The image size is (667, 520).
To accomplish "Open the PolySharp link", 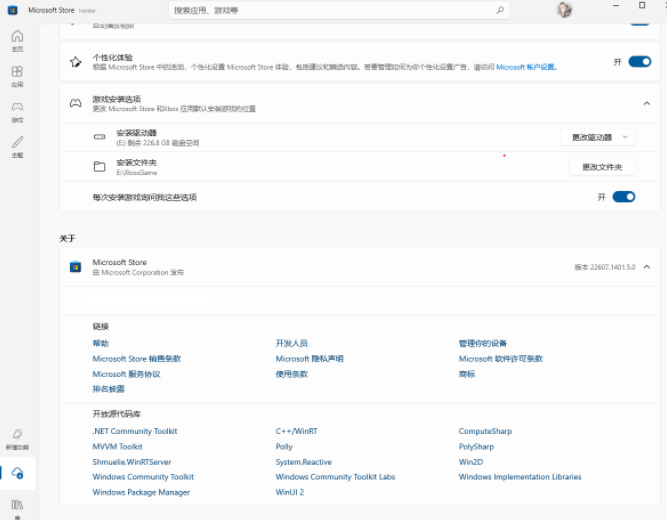I will [x=476, y=447].
